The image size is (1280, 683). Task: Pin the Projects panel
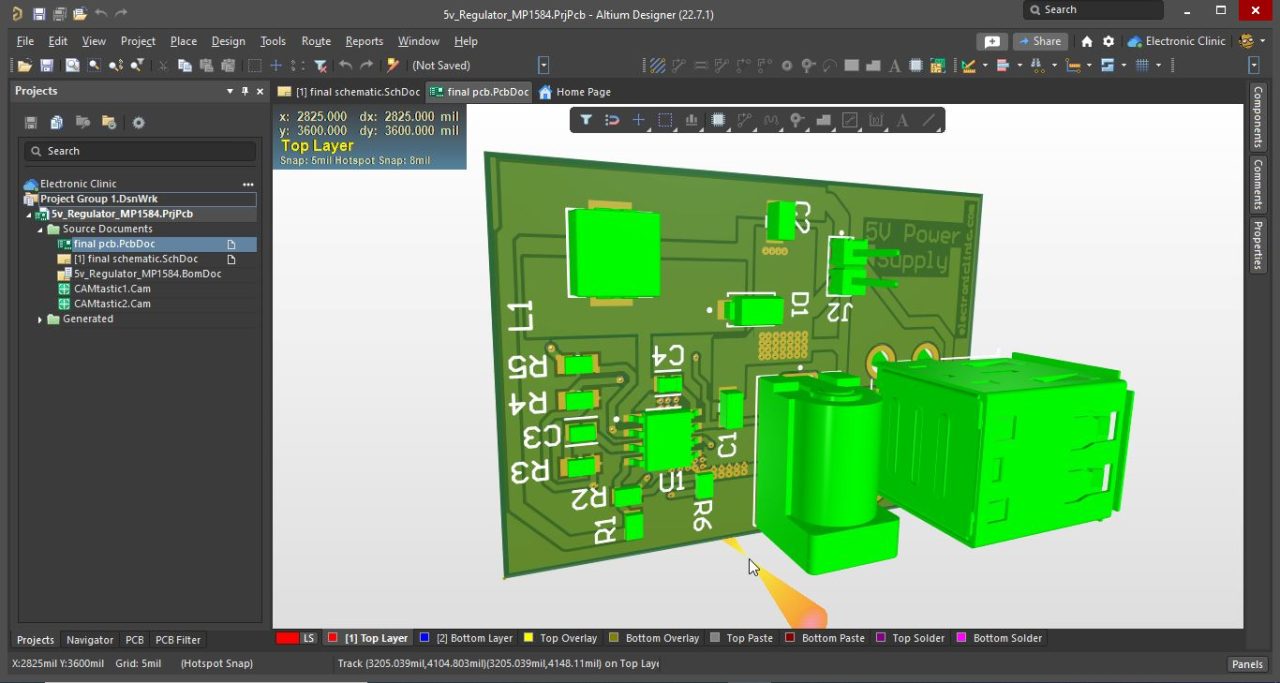click(245, 91)
